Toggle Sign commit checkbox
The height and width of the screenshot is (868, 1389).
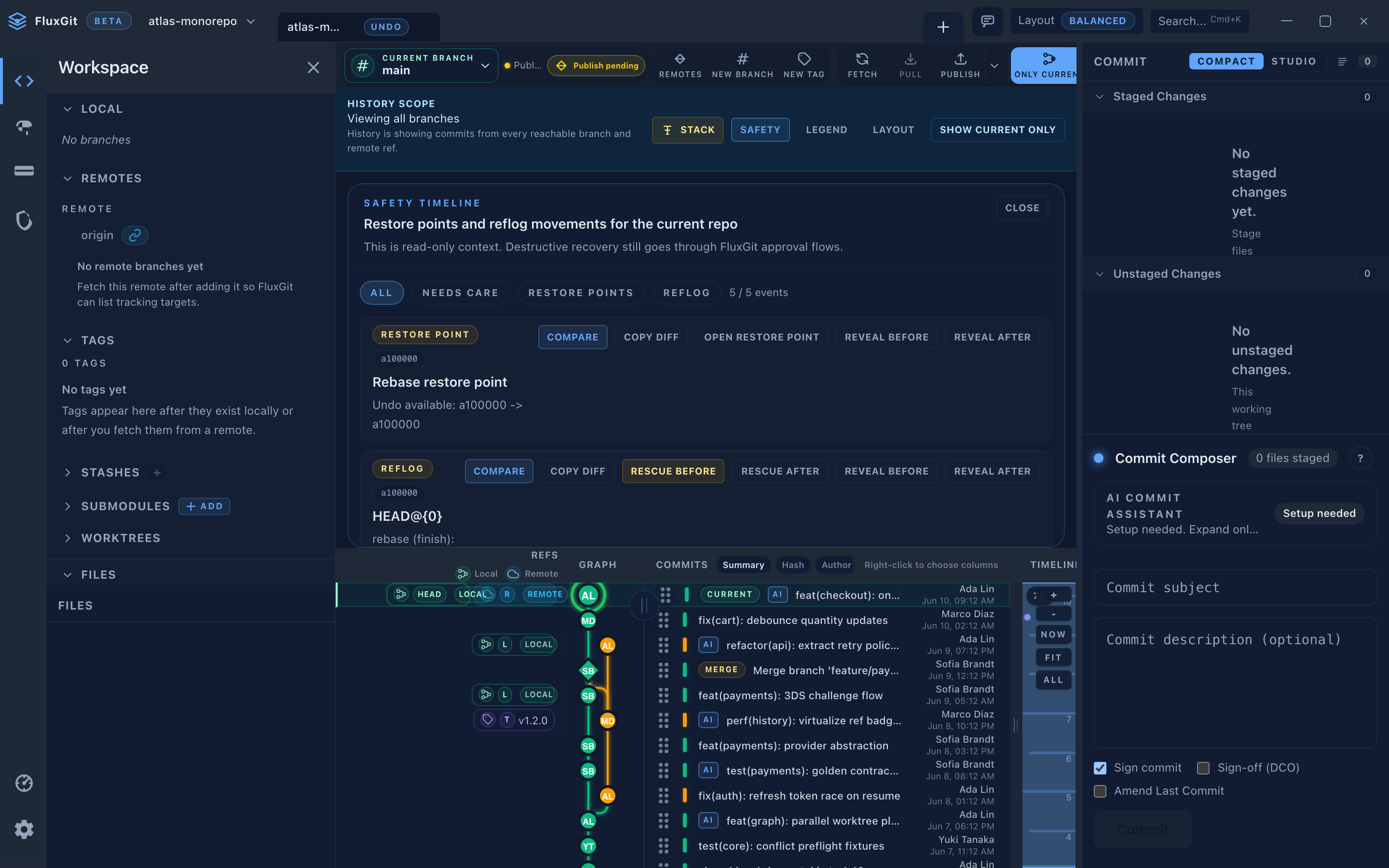pyautogui.click(x=1100, y=768)
